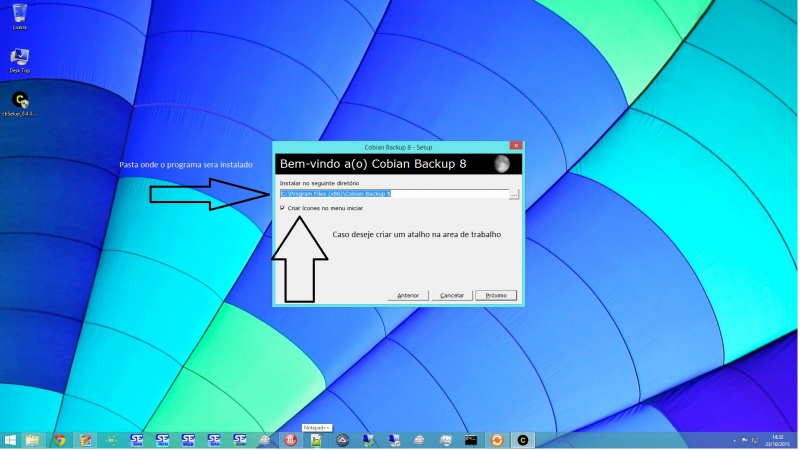Switch to Cobian setup taskbar icon

pos(522,440)
